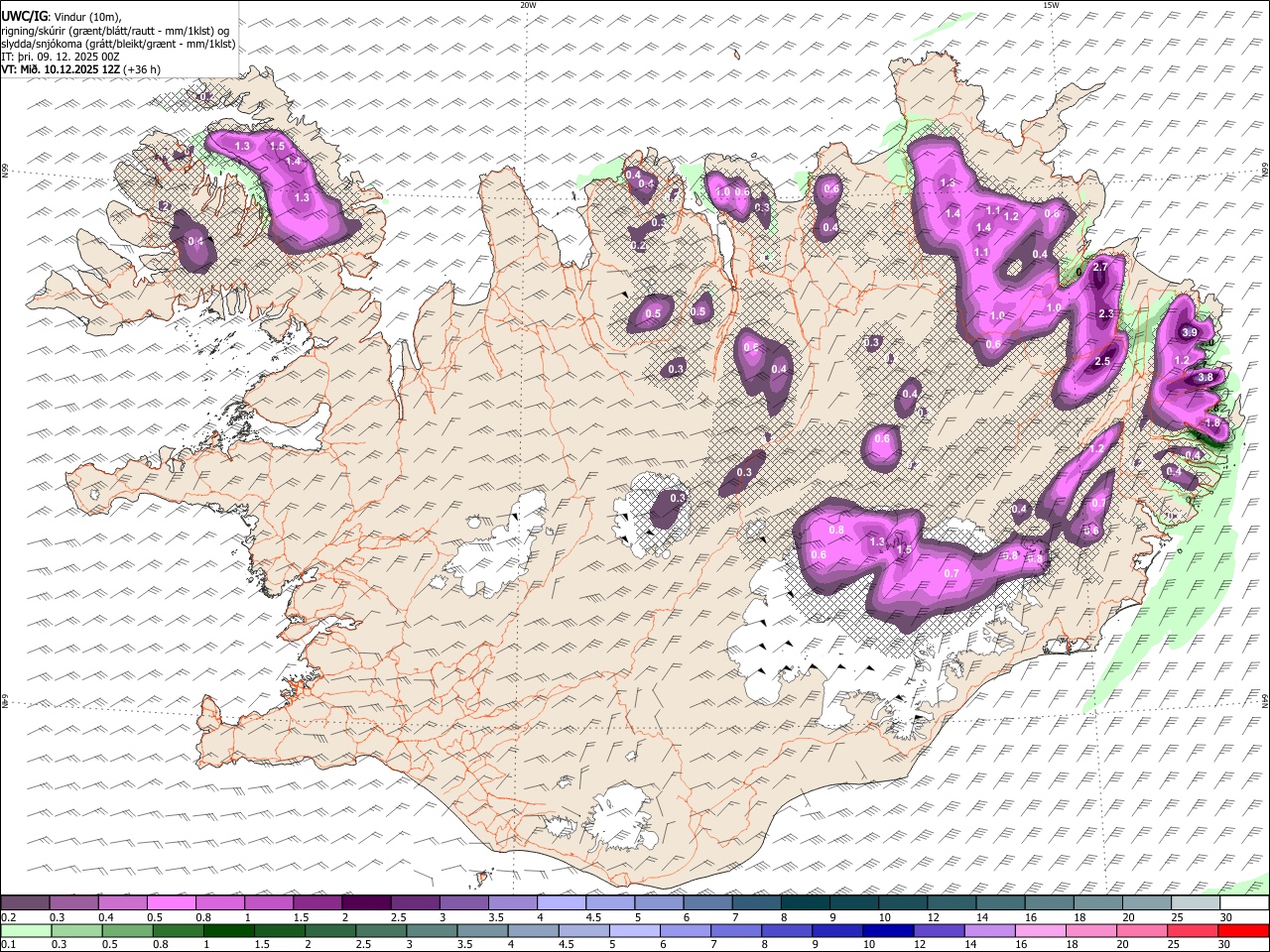Select the light pink swatch between 16 and 18, bottom row
Viewport: 1270px width, 952px height.
point(1041,930)
